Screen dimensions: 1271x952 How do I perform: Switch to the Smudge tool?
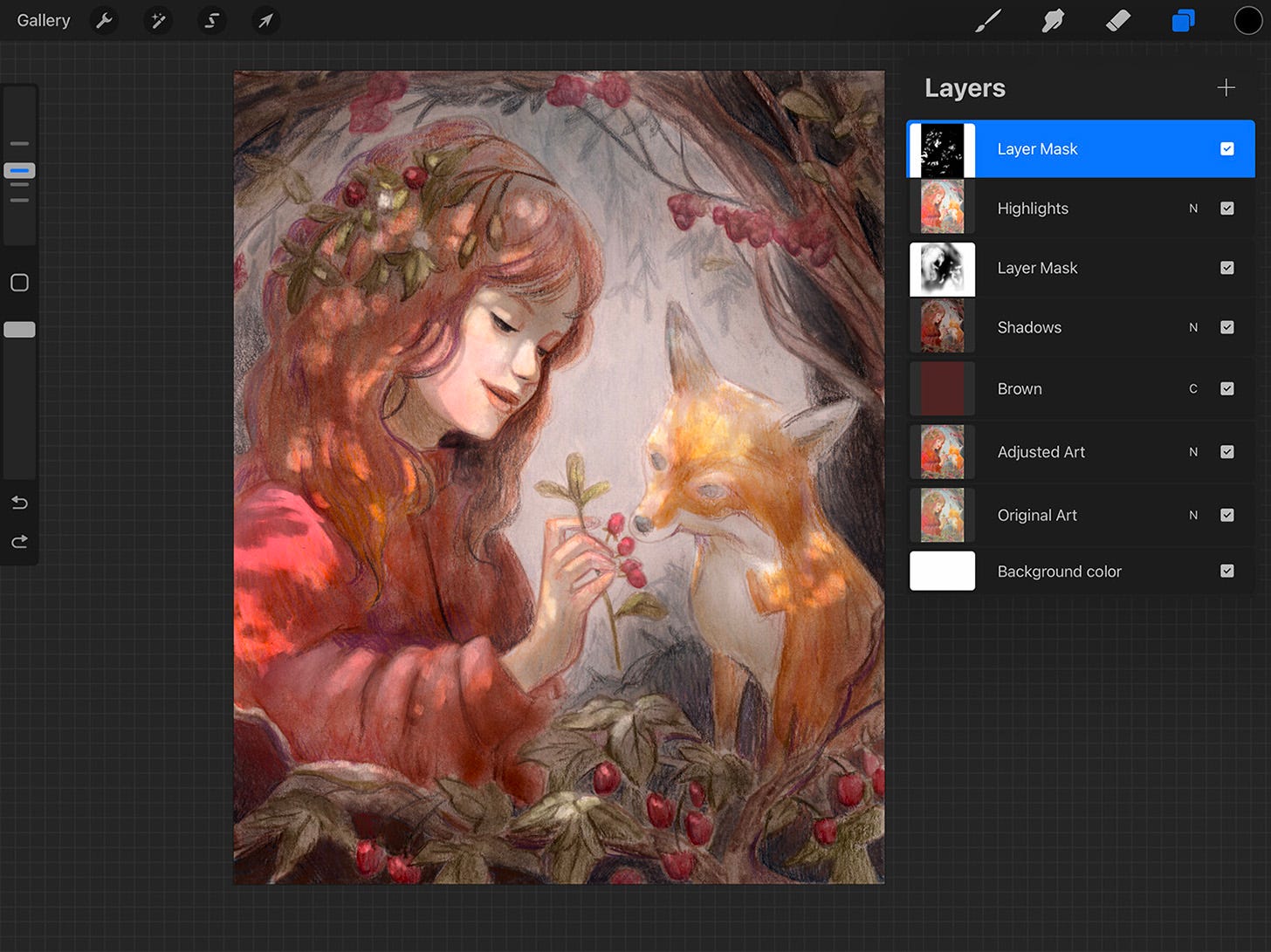tap(1053, 20)
